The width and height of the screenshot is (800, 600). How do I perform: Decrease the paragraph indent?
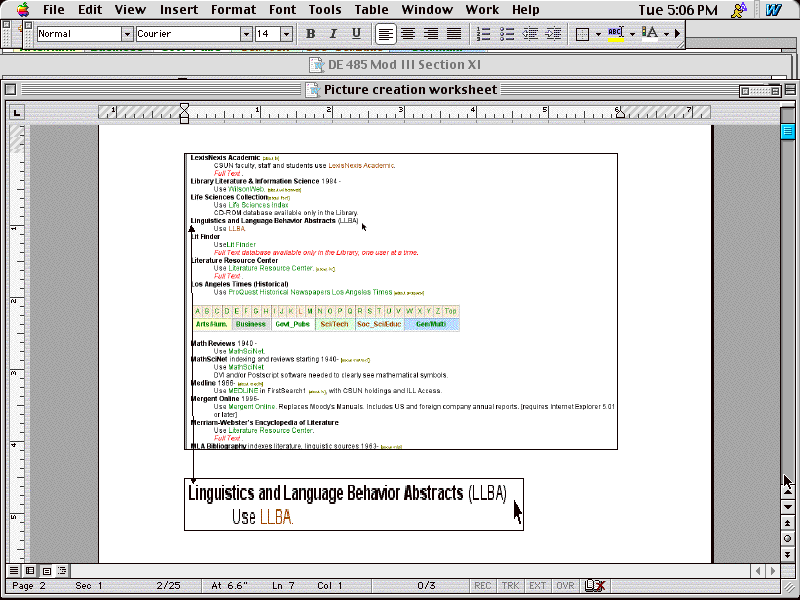[530, 34]
